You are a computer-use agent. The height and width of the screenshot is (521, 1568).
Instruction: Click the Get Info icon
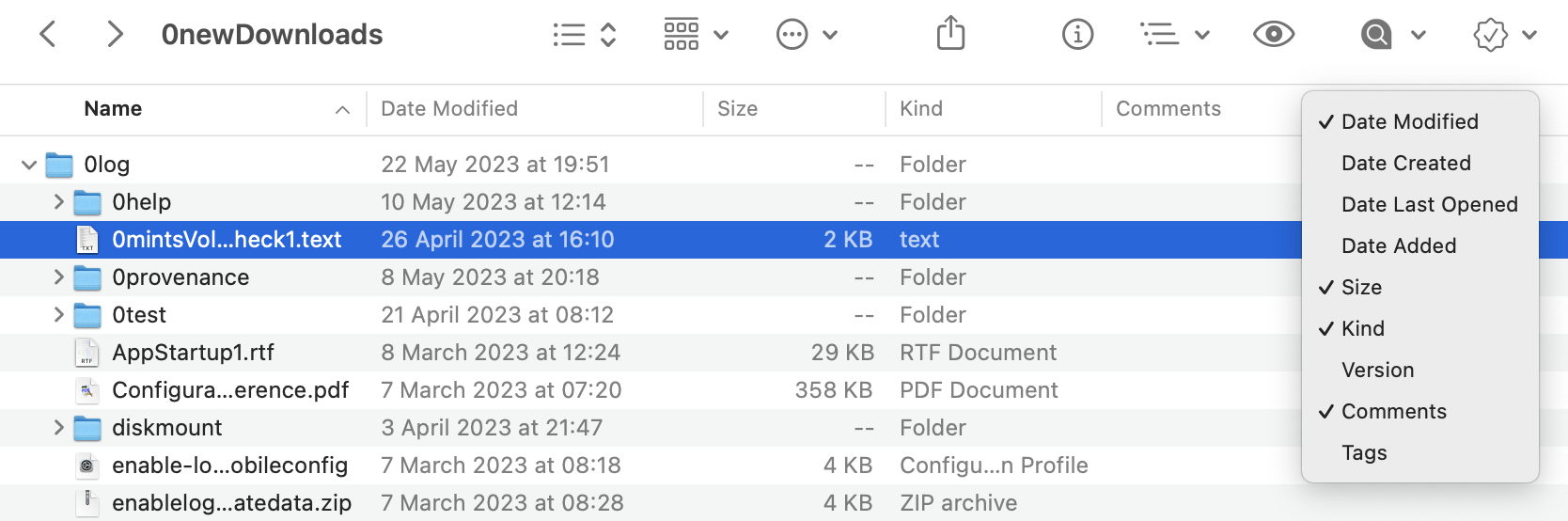(1077, 35)
